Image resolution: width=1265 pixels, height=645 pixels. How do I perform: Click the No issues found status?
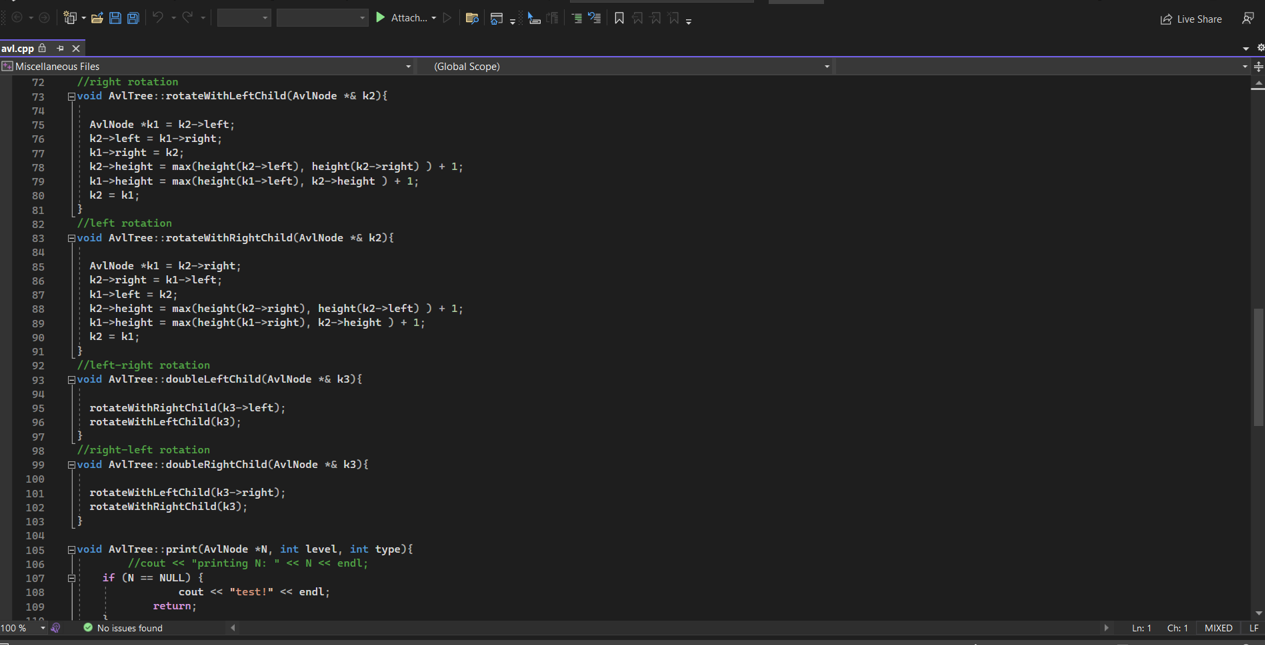point(122,628)
